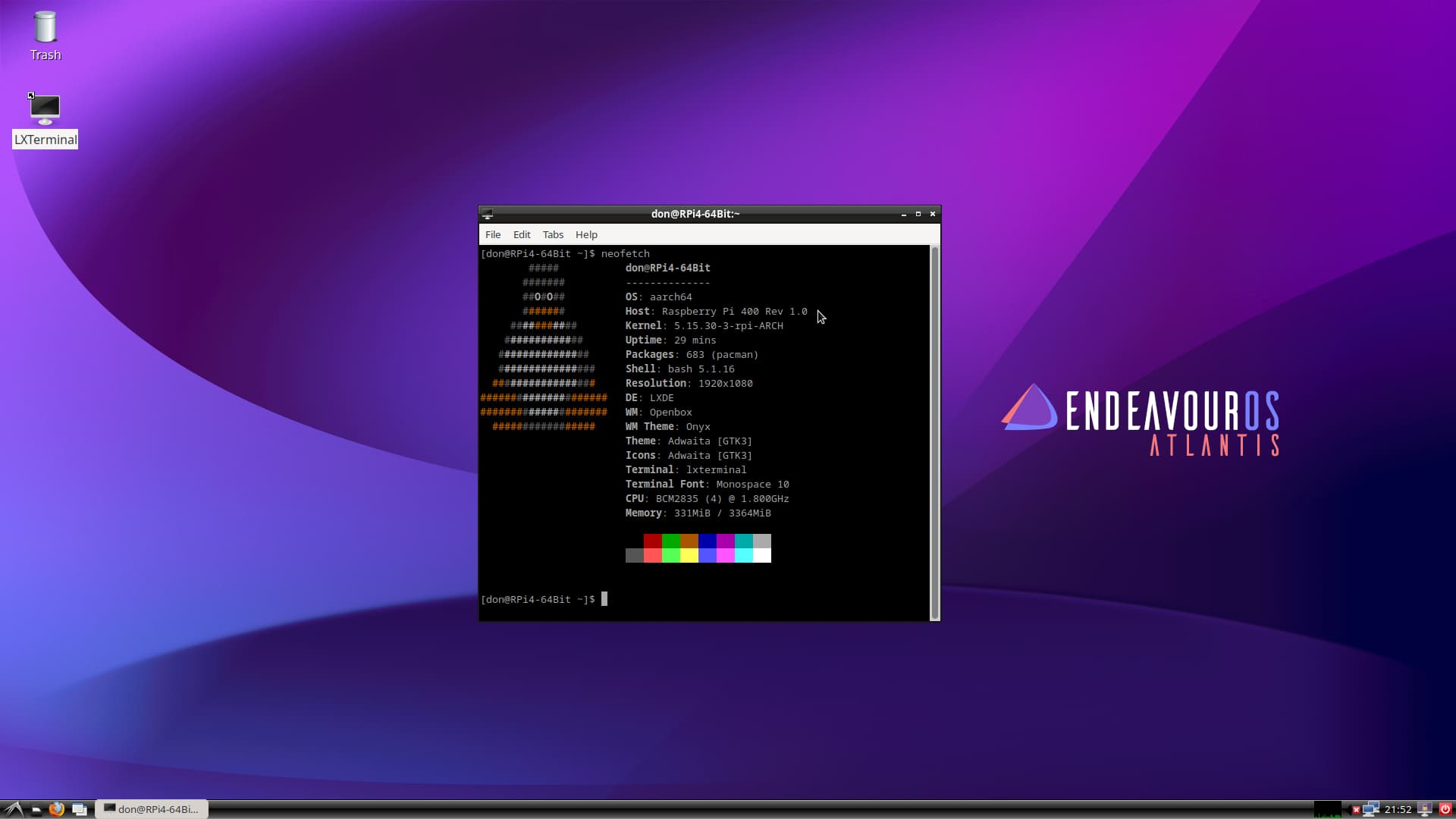1456x819 pixels.
Task: Click the screen lock panel icon
Action: (1425, 809)
